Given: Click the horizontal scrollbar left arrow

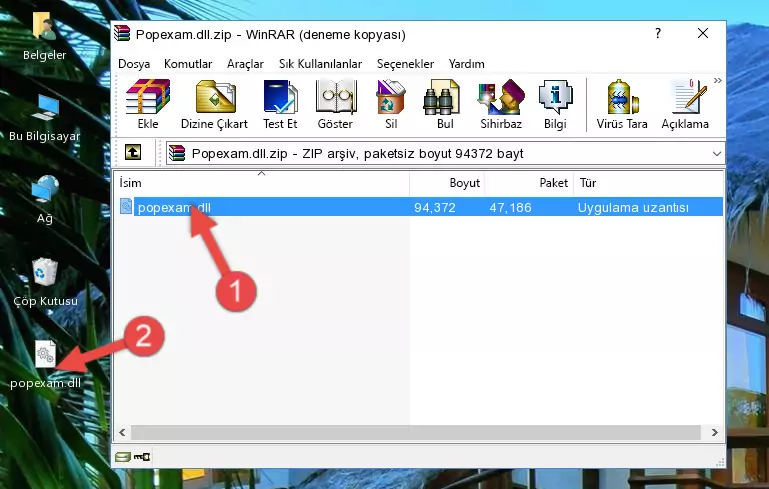Looking at the screenshot, I should pyautogui.click(x=123, y=432).
